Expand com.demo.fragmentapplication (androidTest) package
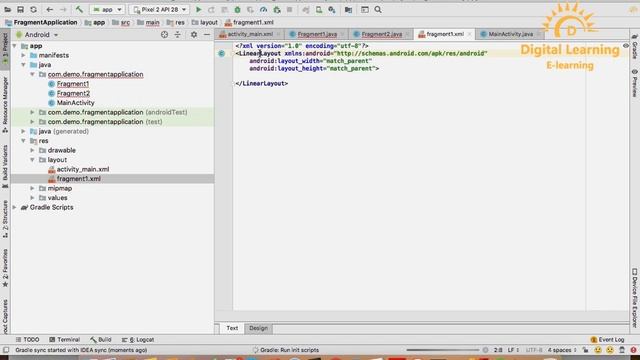640x360 pixels. 32,112
